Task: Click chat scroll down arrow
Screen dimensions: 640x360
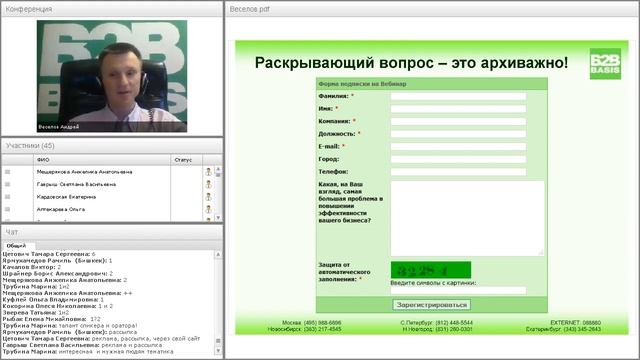Action: point(218,350)
